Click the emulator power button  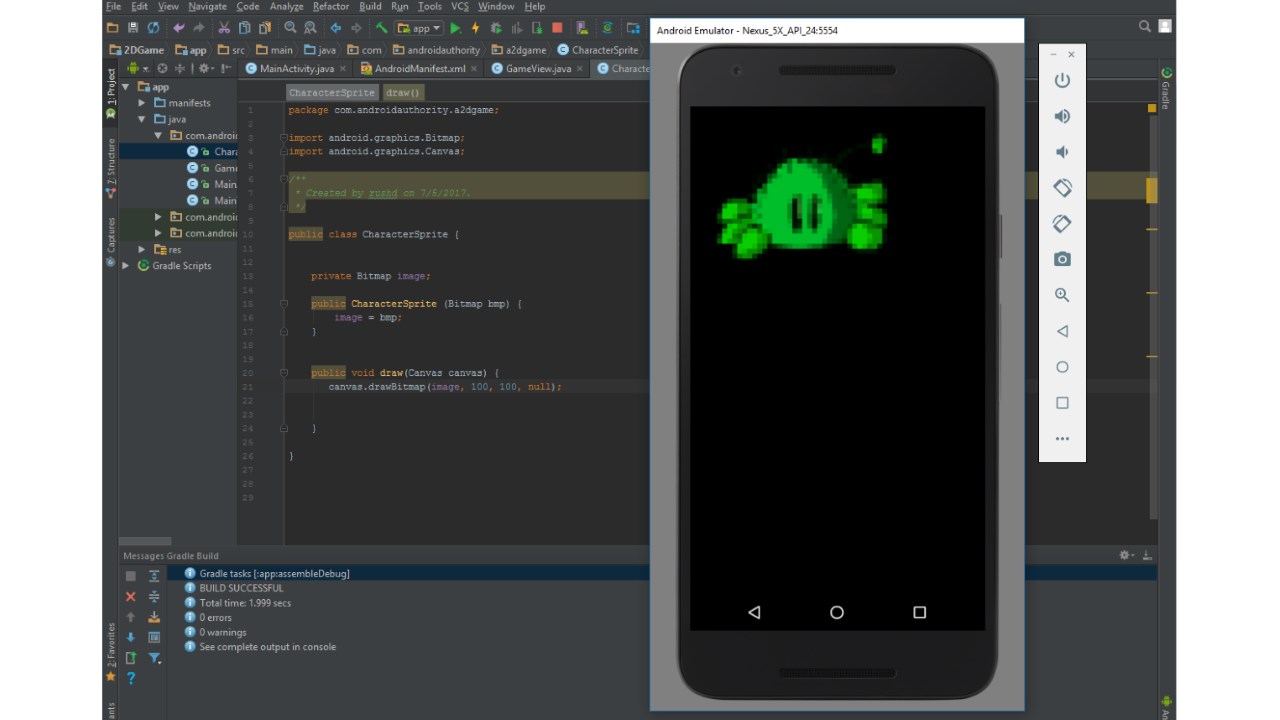pyautogui.click(x=1062, y=81)
